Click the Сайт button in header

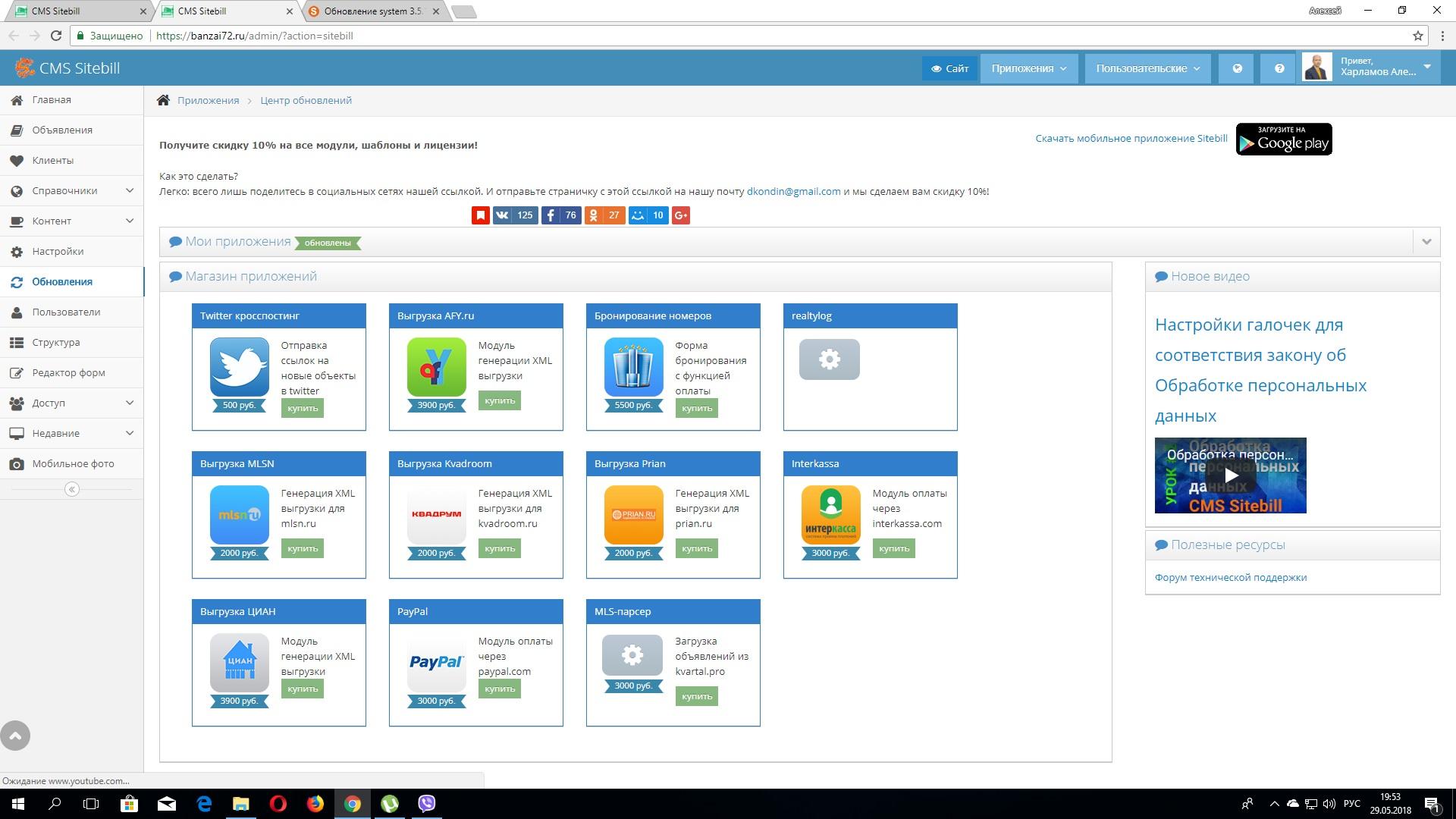pyautogui.click(x=949, y=68)
